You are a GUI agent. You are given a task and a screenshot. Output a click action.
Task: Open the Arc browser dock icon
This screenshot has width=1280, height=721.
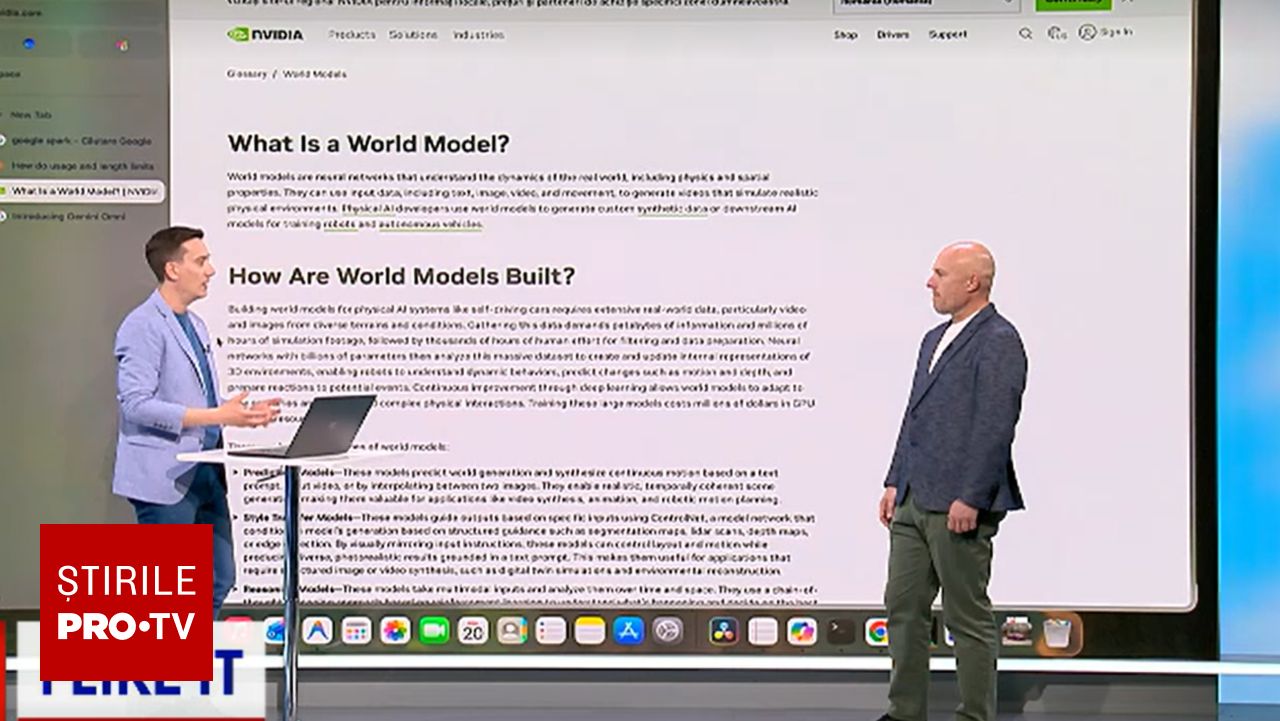click(317, 630)
